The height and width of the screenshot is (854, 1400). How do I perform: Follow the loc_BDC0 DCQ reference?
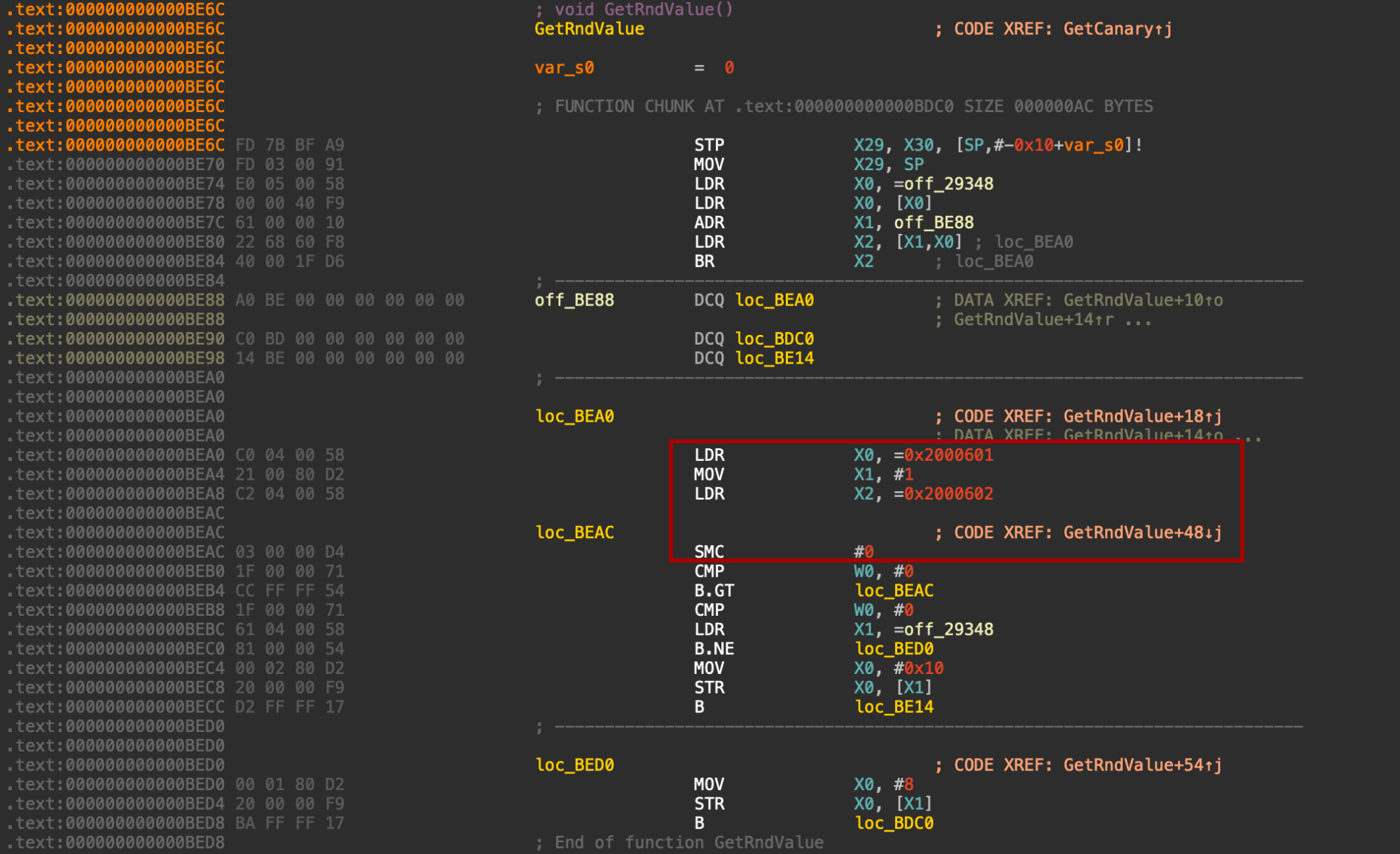tap(773, 338)
